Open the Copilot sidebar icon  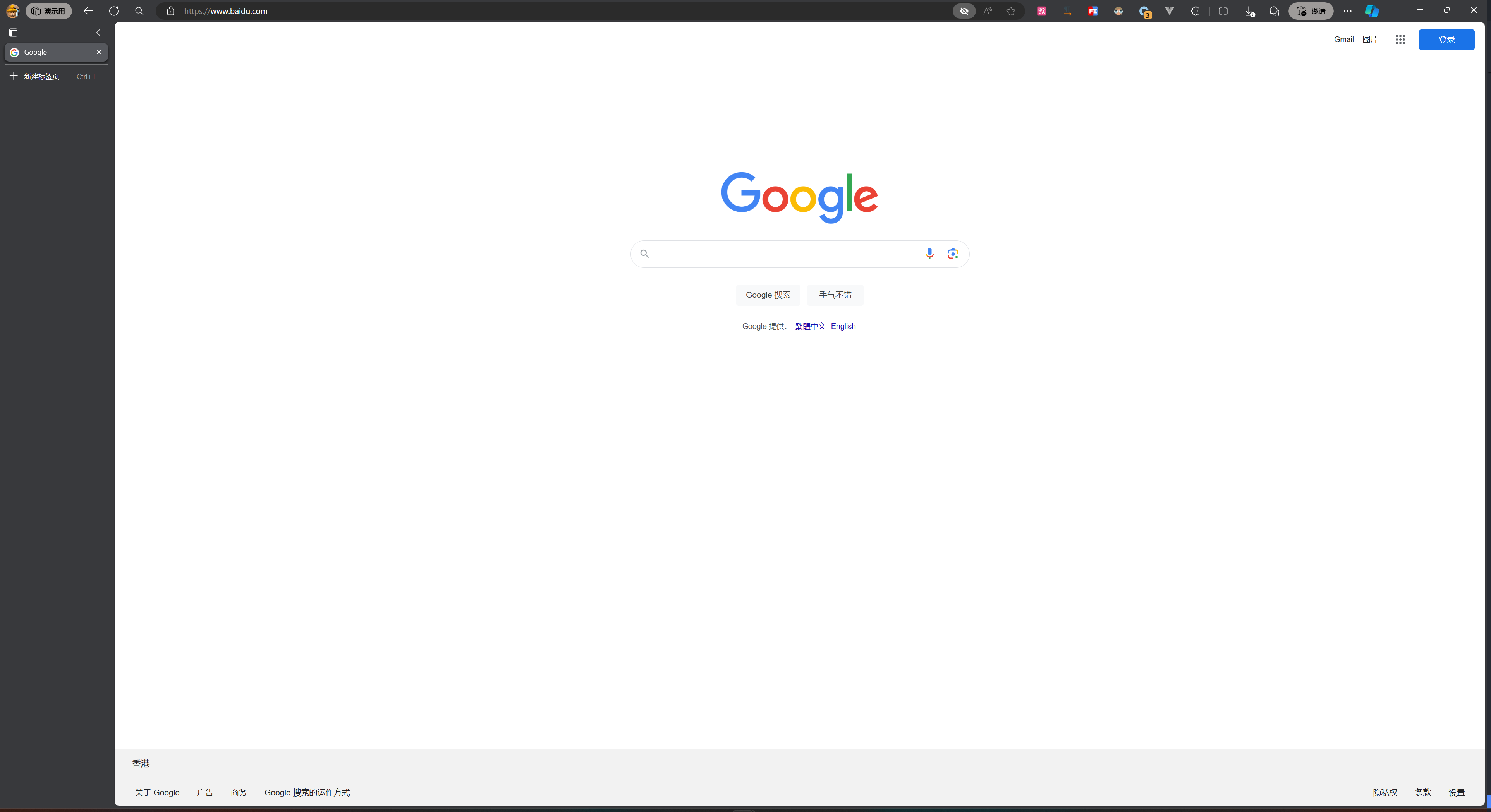(x=1372, y=11)
